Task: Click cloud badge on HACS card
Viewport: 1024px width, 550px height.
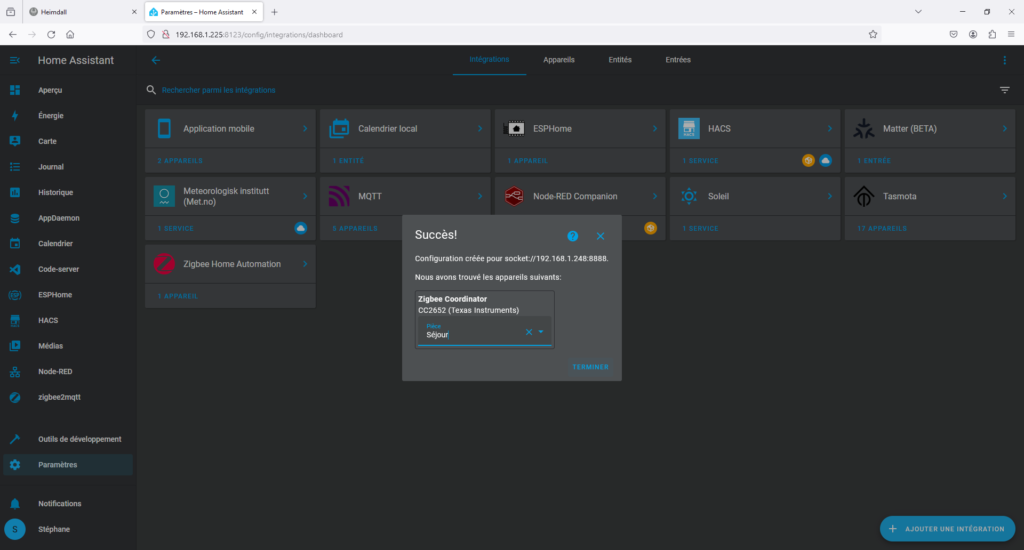Action: [x=825, y=161]
